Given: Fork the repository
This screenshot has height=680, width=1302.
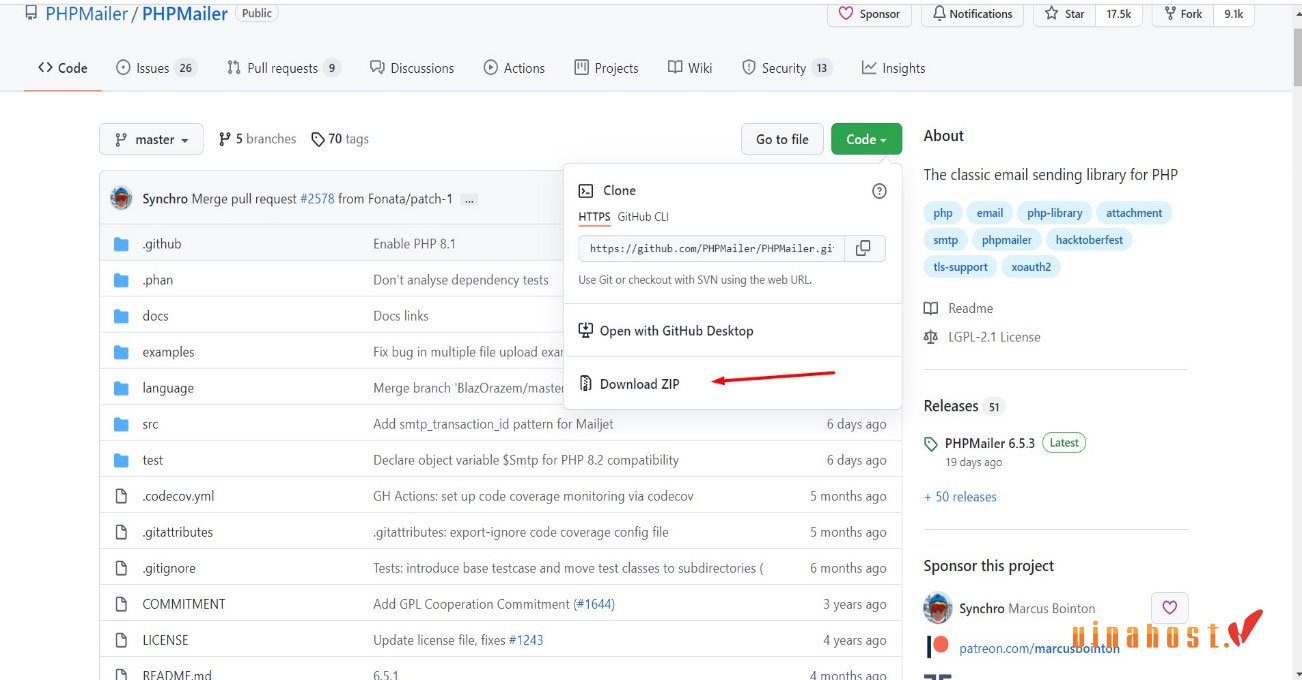Looking at the screenshot, I should pos(1180,14).
